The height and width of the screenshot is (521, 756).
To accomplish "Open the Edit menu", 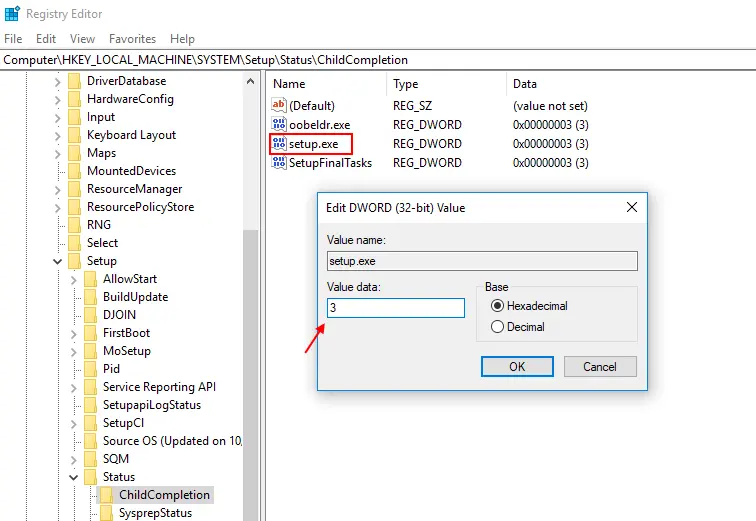I will click(46, 39).
